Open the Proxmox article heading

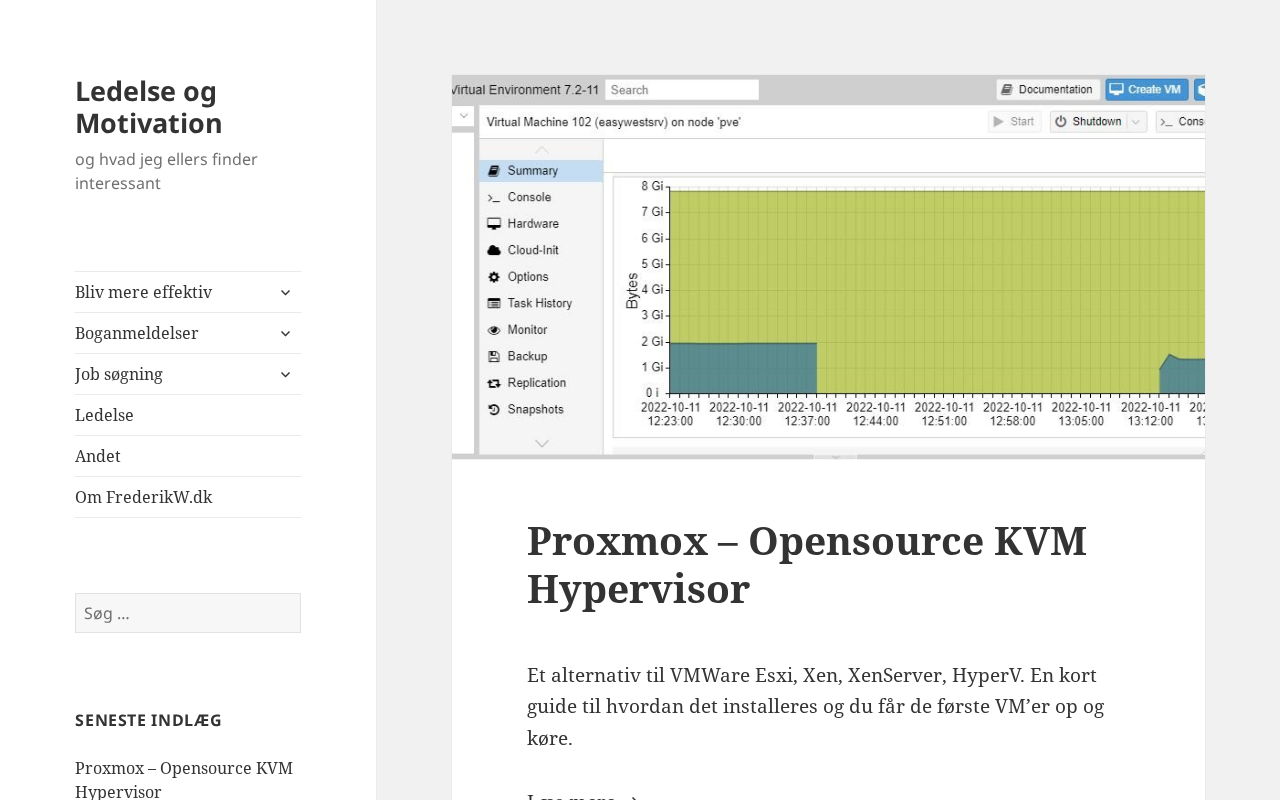(x=806, y=565)
